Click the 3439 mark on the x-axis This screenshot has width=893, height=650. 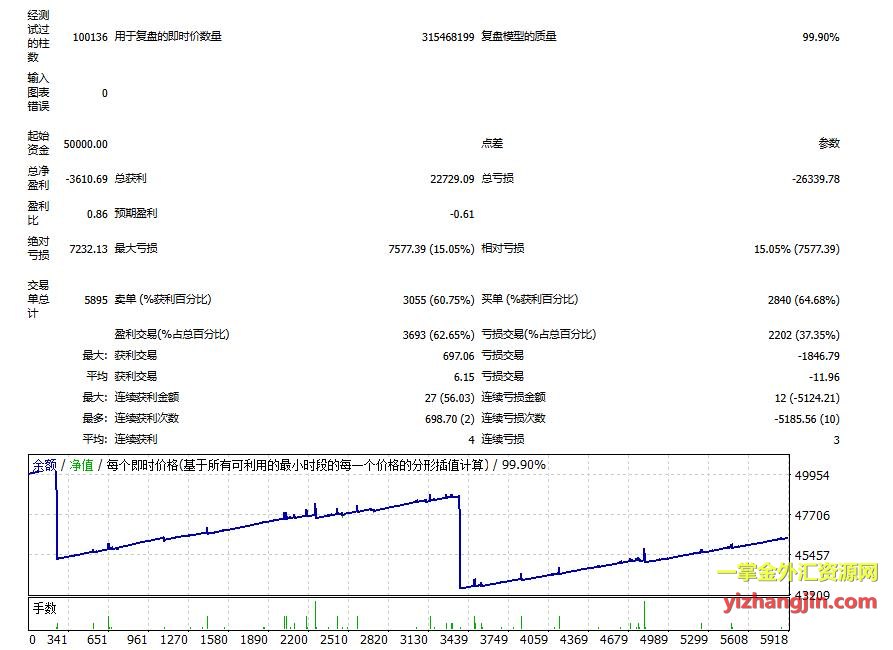[455, 639]
